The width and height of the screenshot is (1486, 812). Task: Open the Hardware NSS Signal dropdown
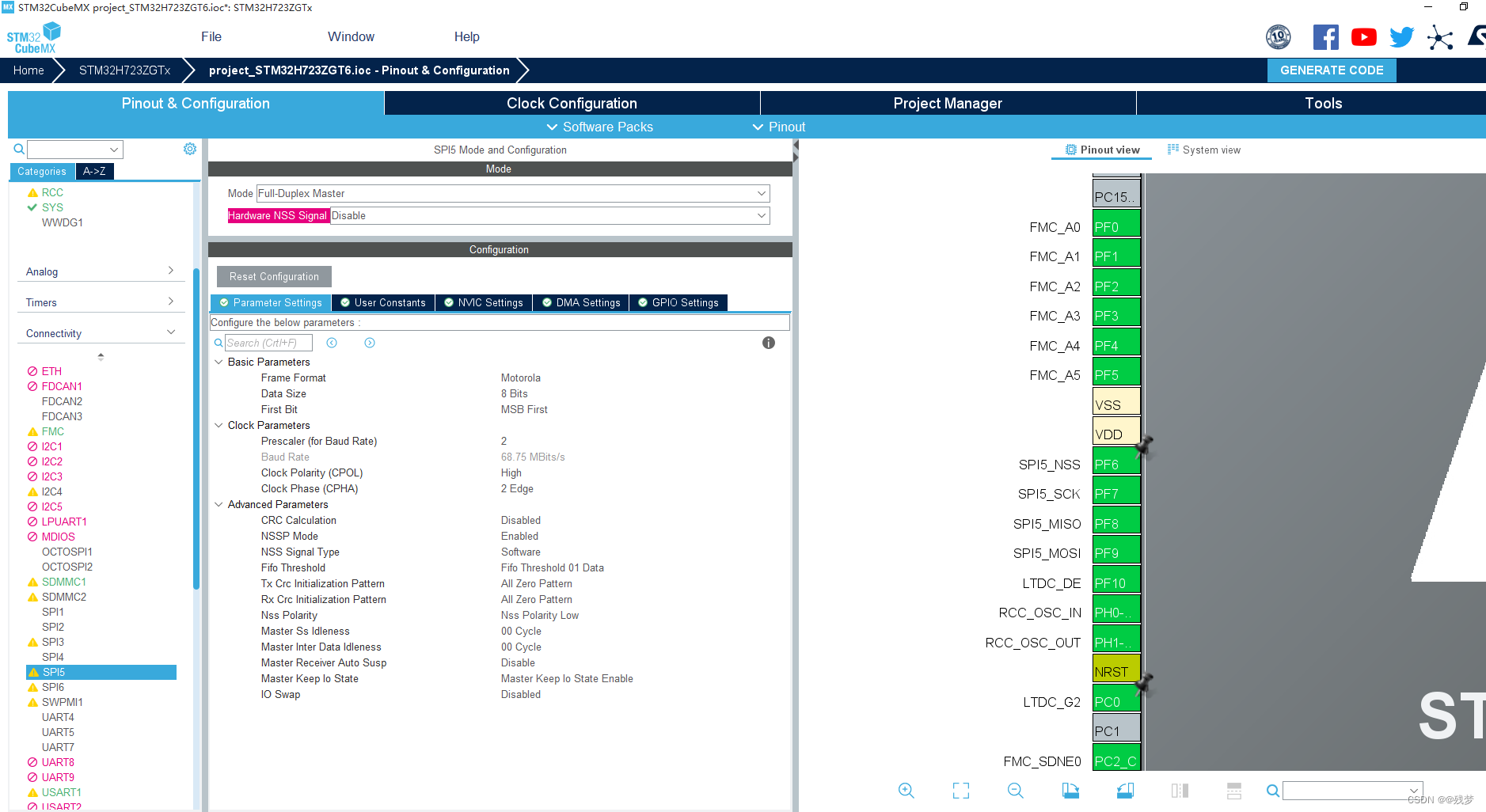549,215
